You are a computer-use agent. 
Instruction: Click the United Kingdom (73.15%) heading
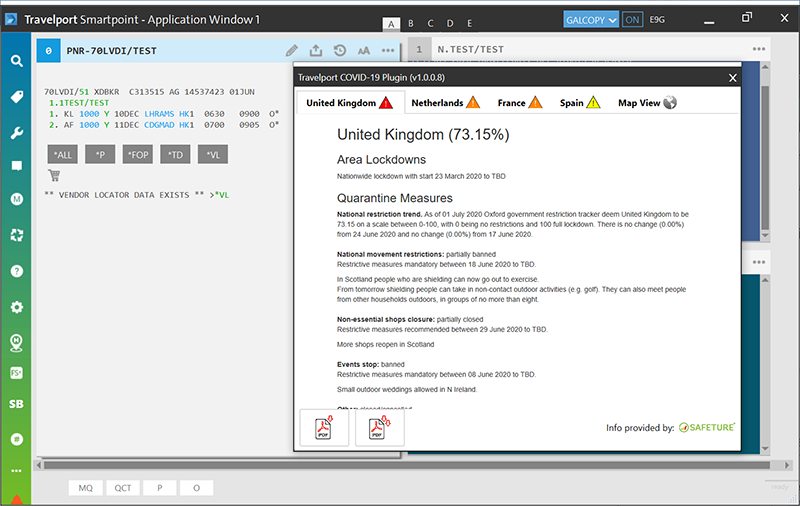click(423, 135)
